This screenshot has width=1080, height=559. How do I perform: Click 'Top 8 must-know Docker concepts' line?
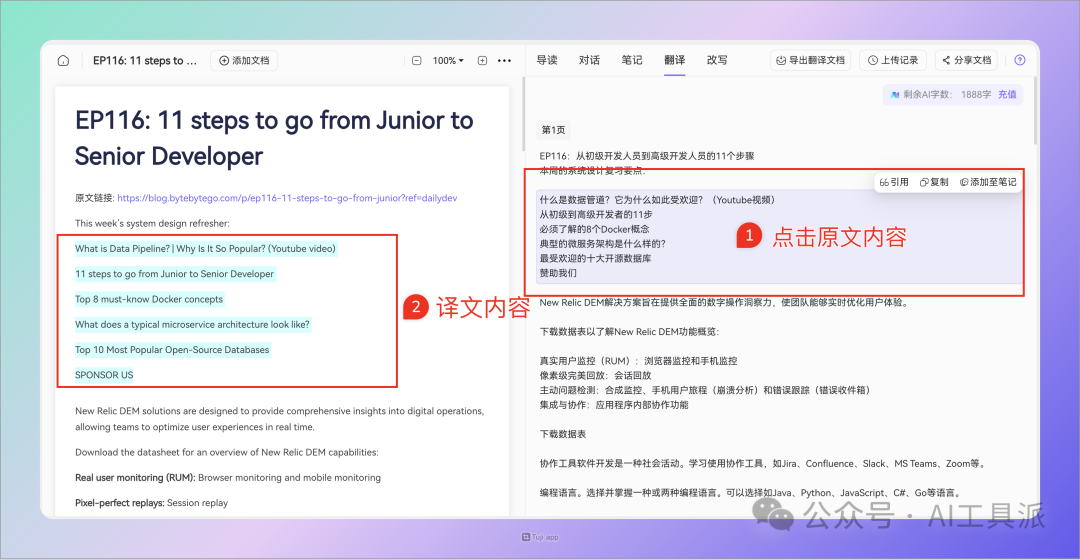pos(149,299)
